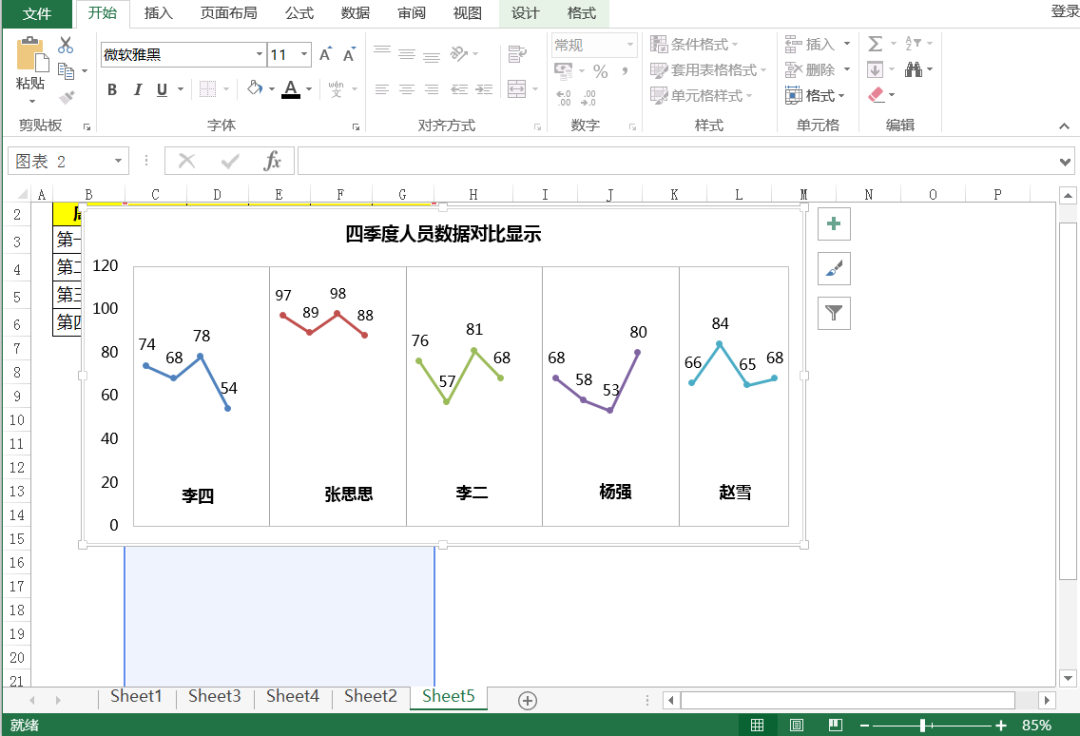
Task: Collapse the ribbon with the chevron
Action: pos(1064,126)
